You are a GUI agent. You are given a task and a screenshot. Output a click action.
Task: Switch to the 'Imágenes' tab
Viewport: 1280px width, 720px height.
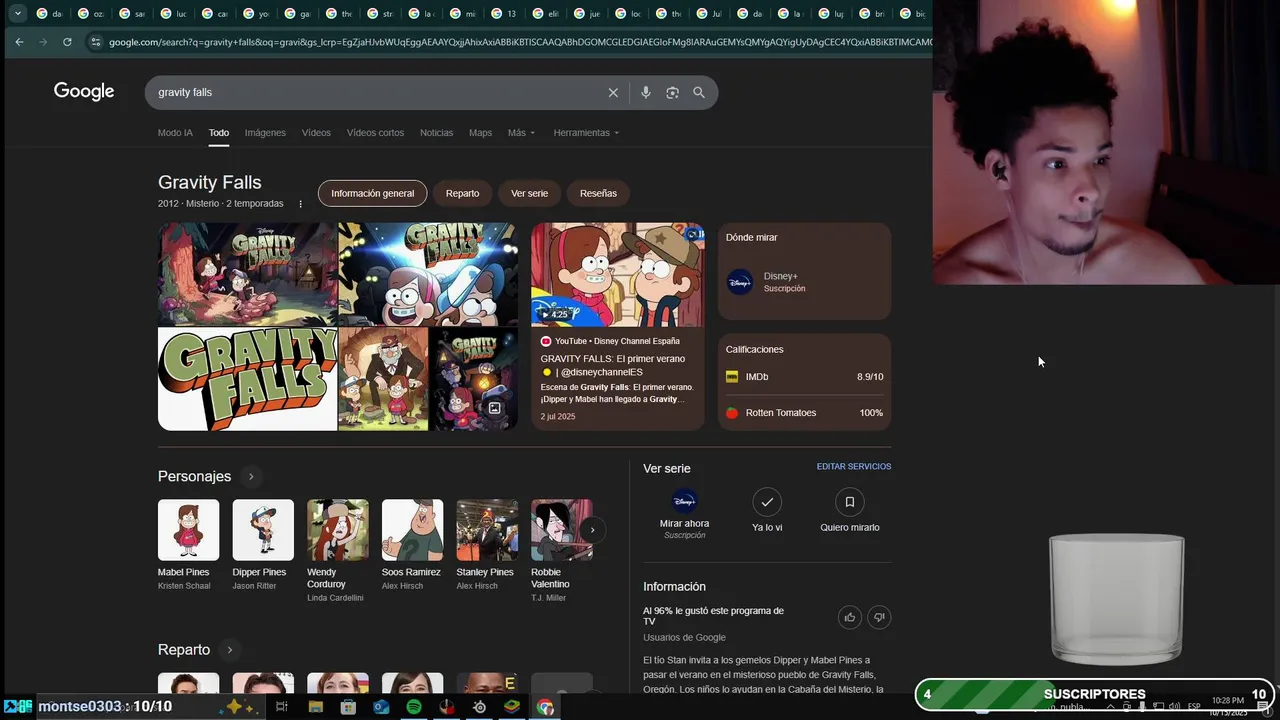[265, 133]
